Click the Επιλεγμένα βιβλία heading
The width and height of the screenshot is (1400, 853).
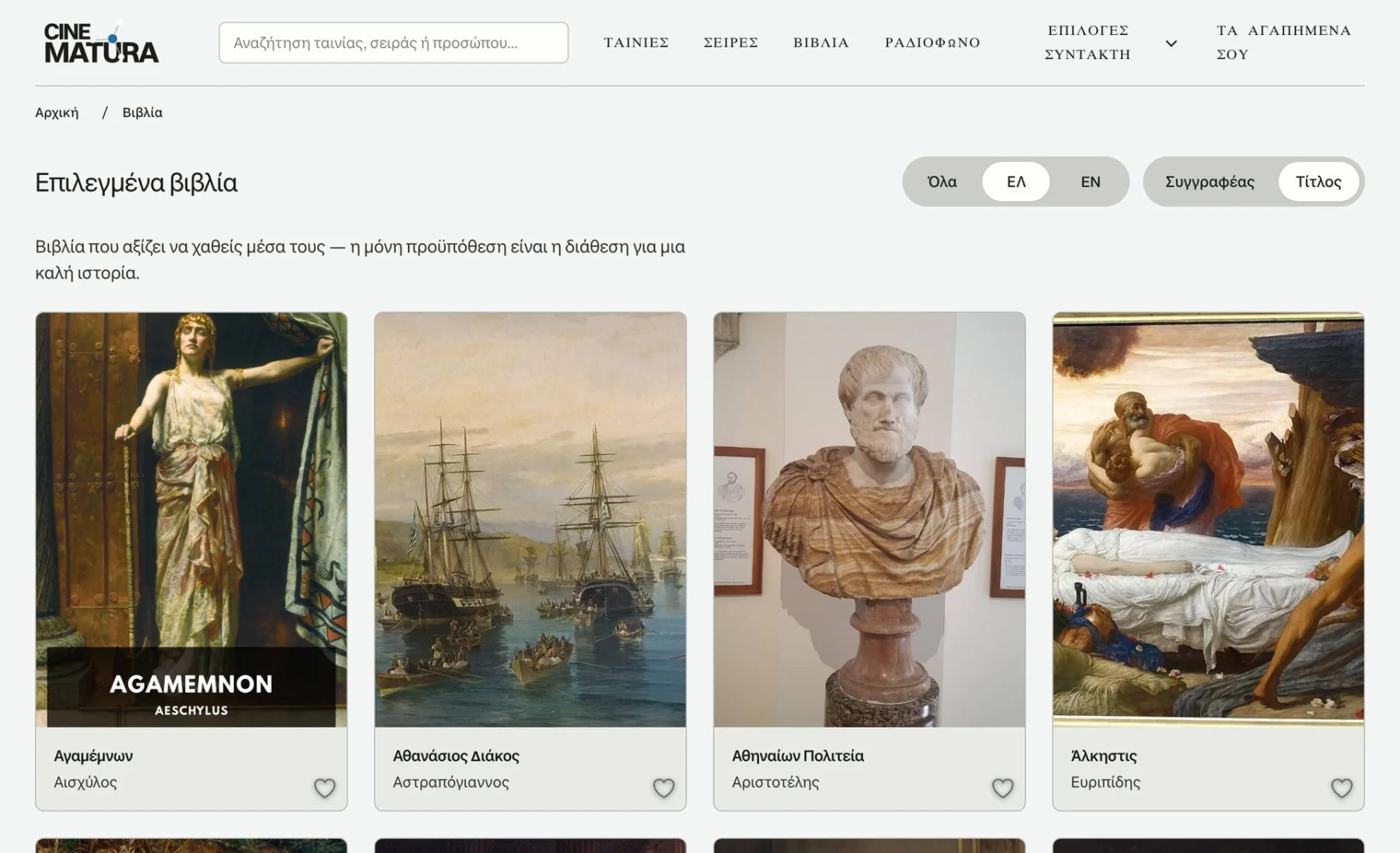pyautogui.click(x=136, y=183)
